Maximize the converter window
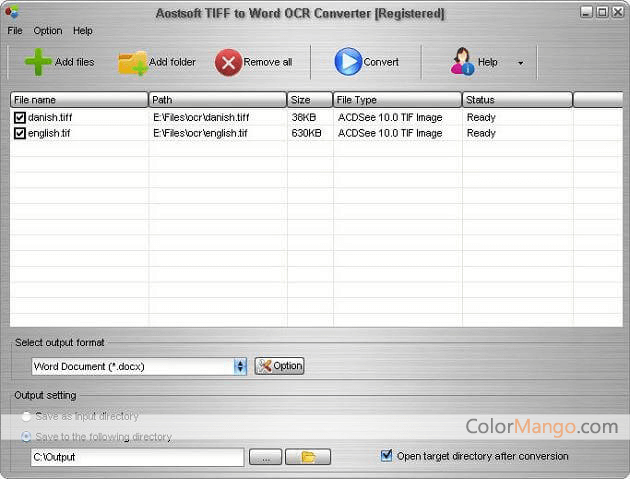Image resolution: width=630 pixels, height=479 pixels. 602,12
